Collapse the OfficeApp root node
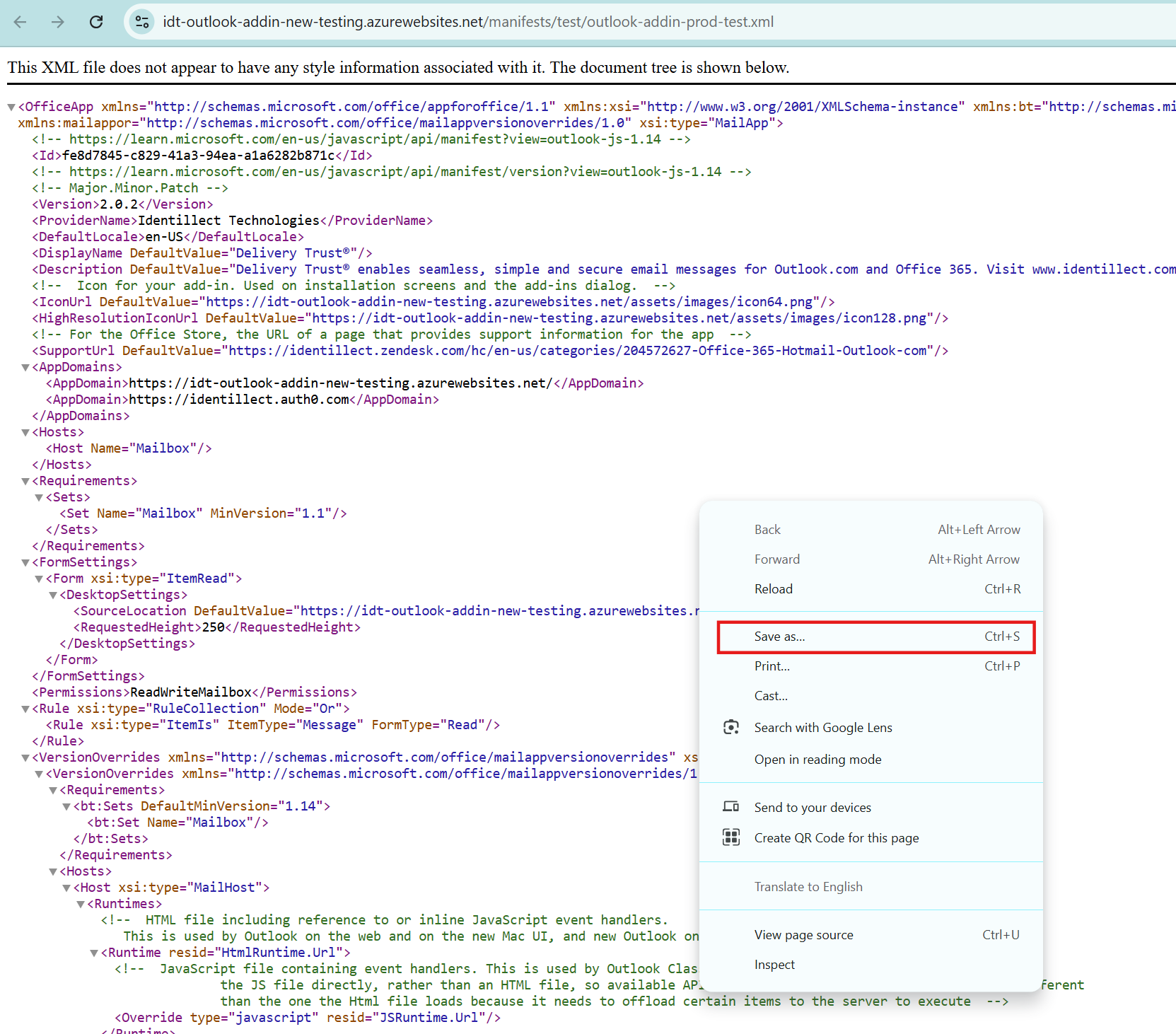This screenshot has height=1034, width=1176. click(x=11, y=108)
